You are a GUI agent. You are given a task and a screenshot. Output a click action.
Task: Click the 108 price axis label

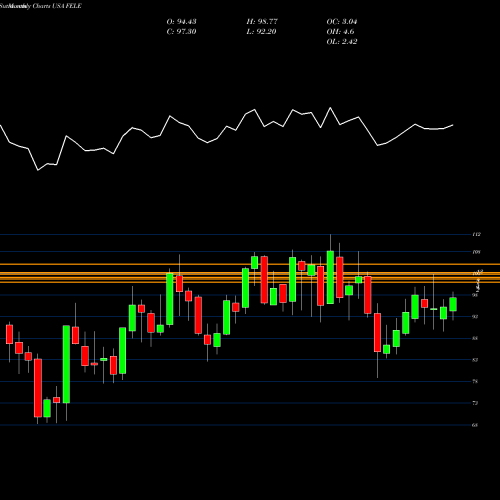[x=477, y=252]
